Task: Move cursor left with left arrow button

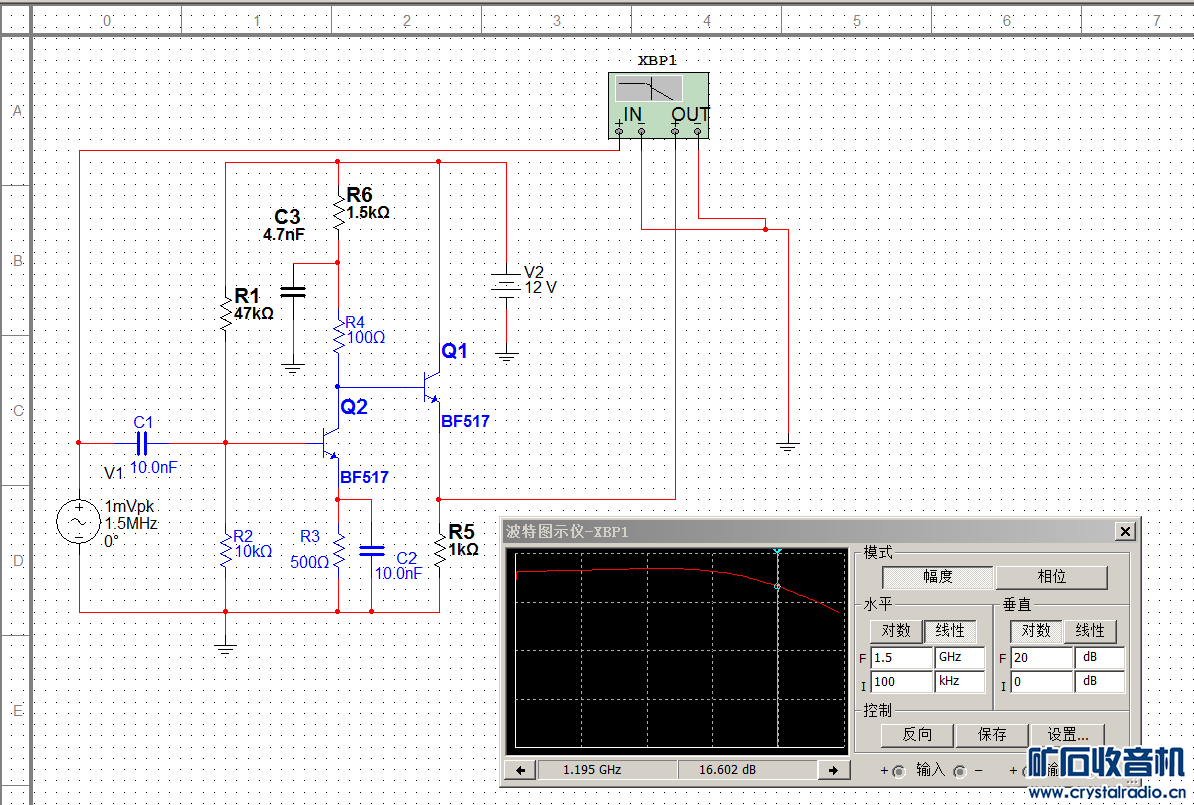Action: click(520, 770)
